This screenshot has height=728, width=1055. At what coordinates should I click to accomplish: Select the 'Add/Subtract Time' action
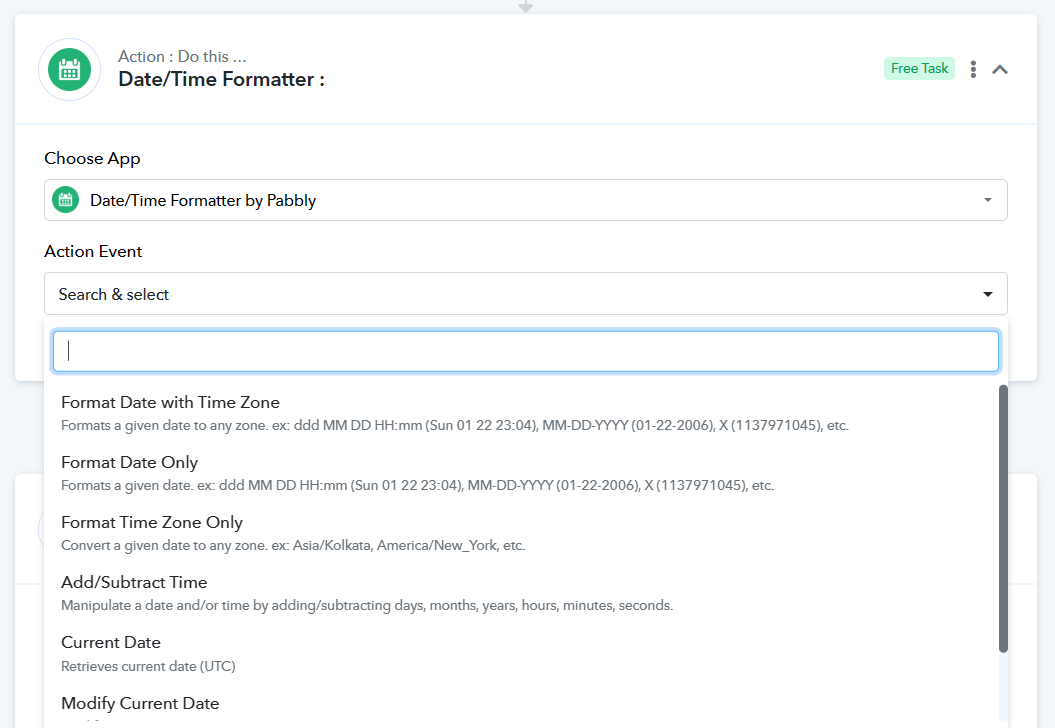134,582
